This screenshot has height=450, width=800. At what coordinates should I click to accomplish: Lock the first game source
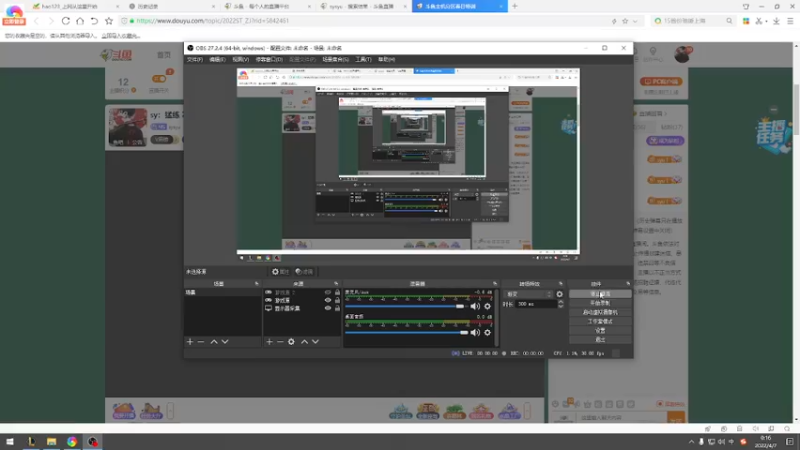point(337,292)
